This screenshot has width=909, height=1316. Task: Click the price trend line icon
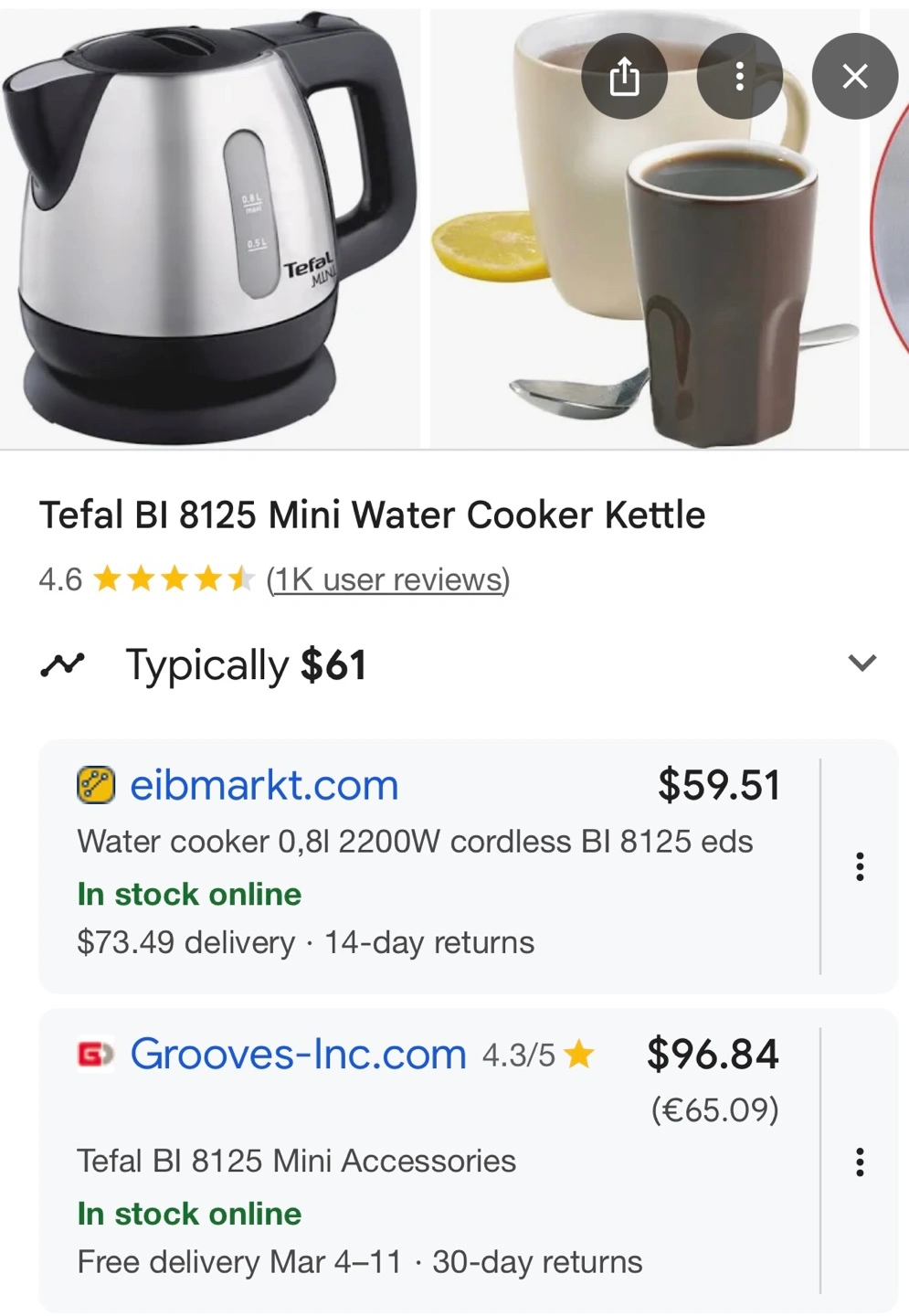[62, 664]
